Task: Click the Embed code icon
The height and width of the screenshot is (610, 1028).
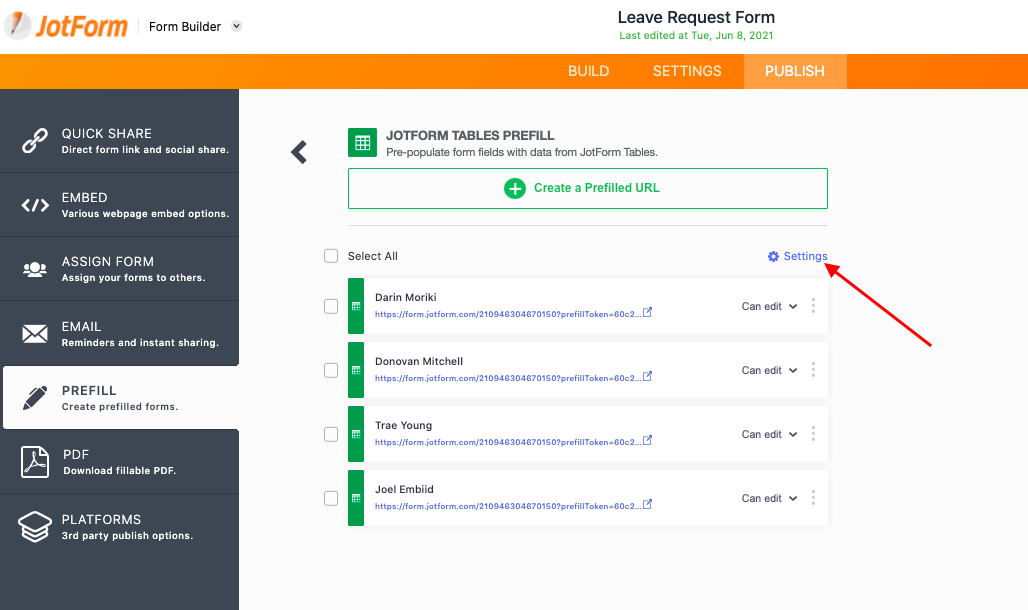Action: (35, 205)
